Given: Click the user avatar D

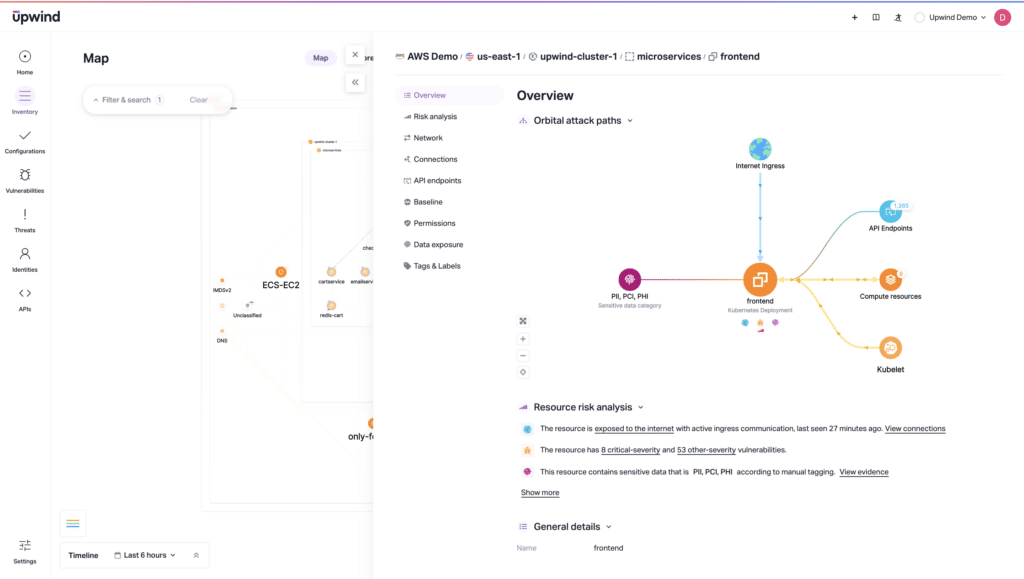Looking at the screenshot, I should point(1002,18).
